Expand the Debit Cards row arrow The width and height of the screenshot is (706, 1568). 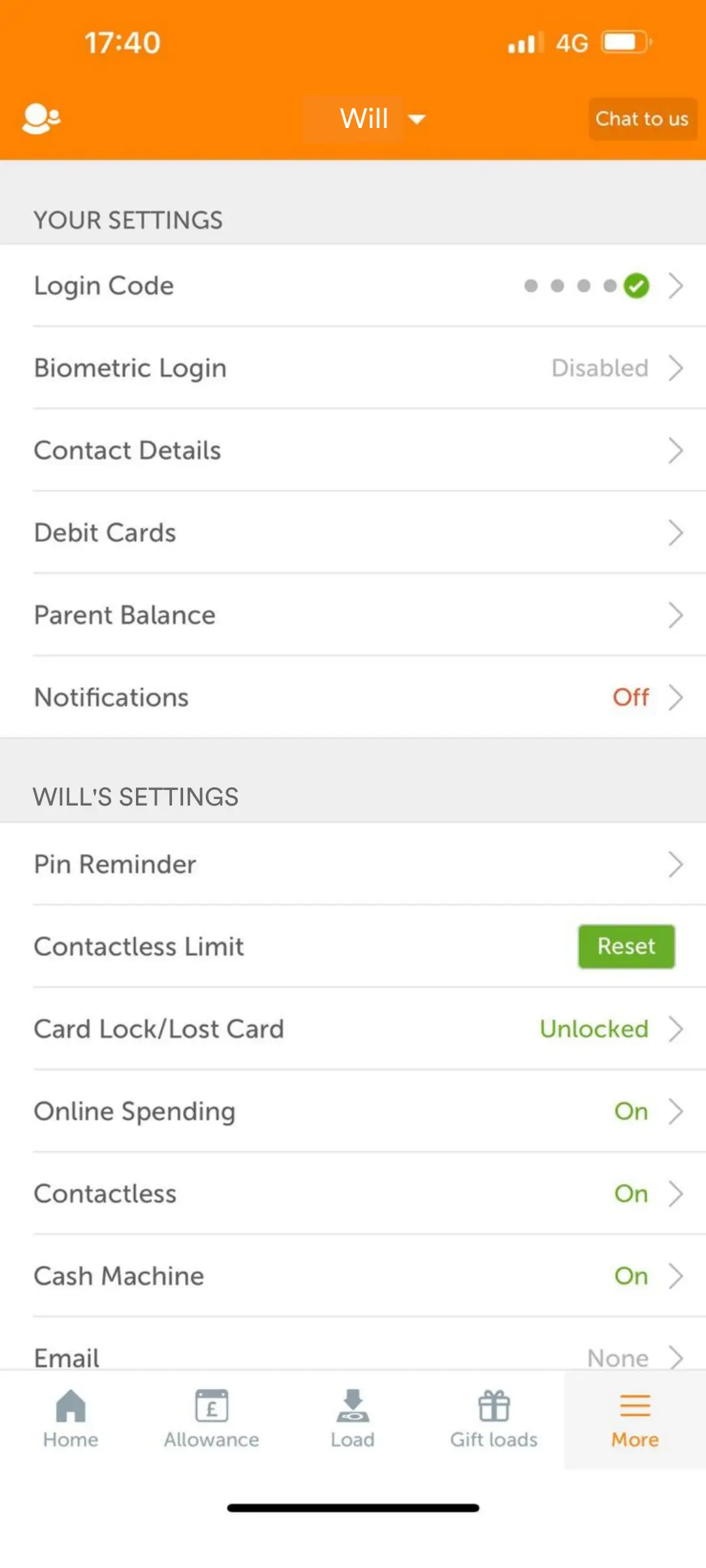675,533
